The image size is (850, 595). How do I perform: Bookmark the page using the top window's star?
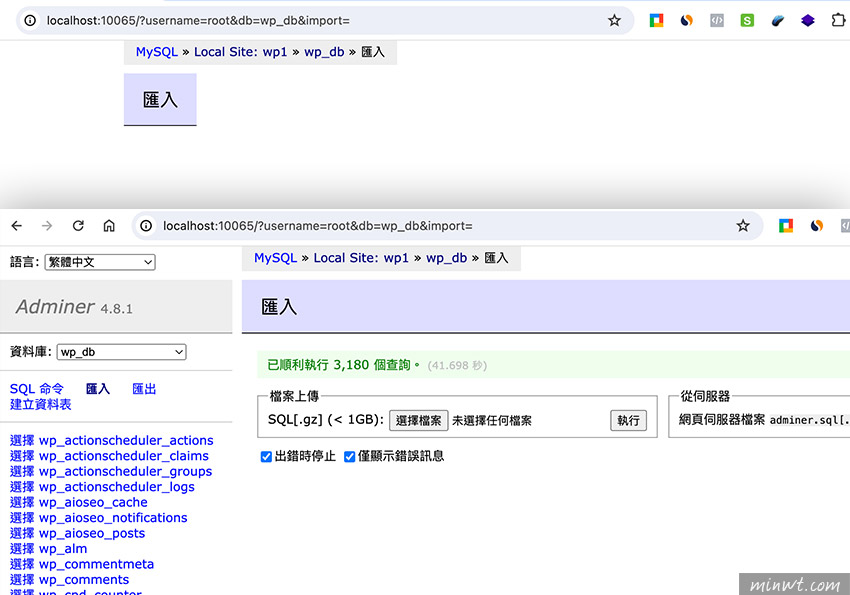pos(614,21)
